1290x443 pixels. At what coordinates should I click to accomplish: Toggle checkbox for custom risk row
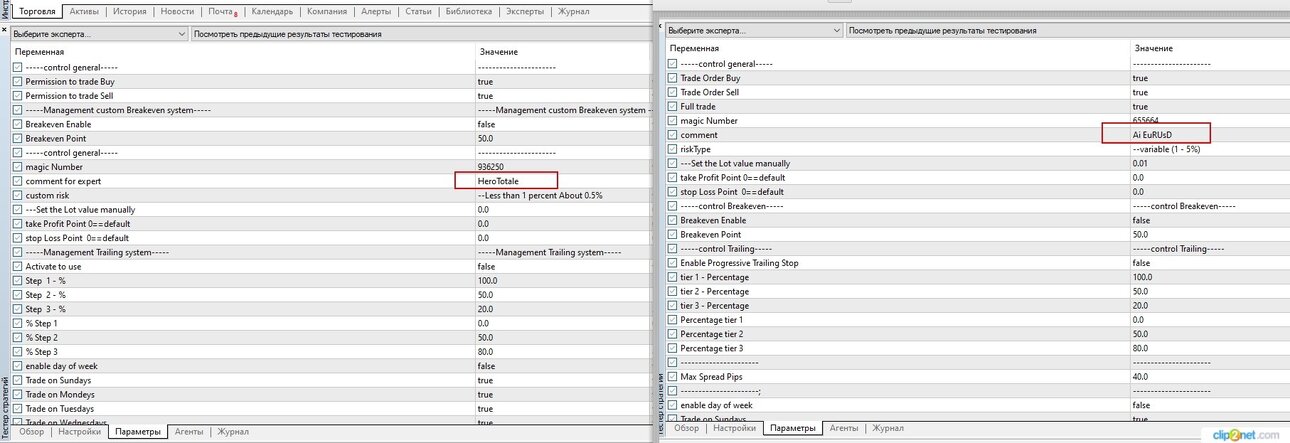pos(18,195)
